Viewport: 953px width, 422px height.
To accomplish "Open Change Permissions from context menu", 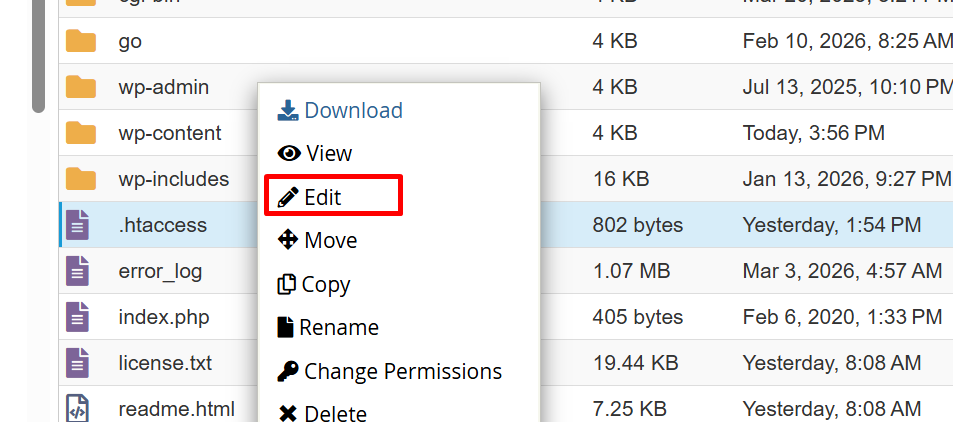I will point(389,371).
